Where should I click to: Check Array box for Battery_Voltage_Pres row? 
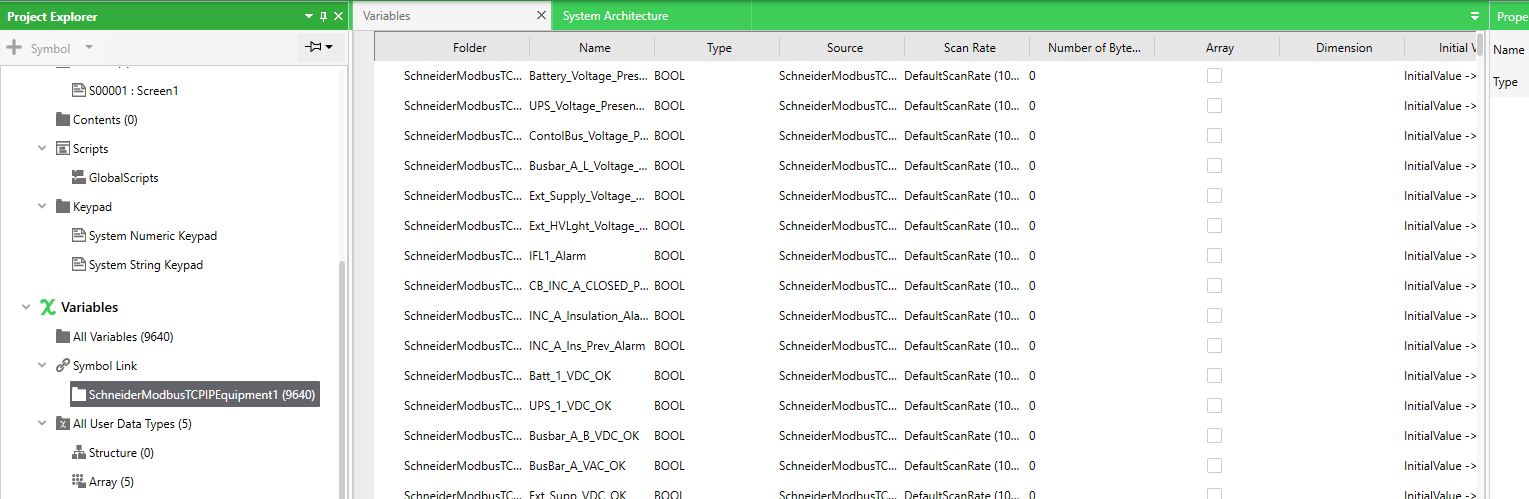(1214, 75)
